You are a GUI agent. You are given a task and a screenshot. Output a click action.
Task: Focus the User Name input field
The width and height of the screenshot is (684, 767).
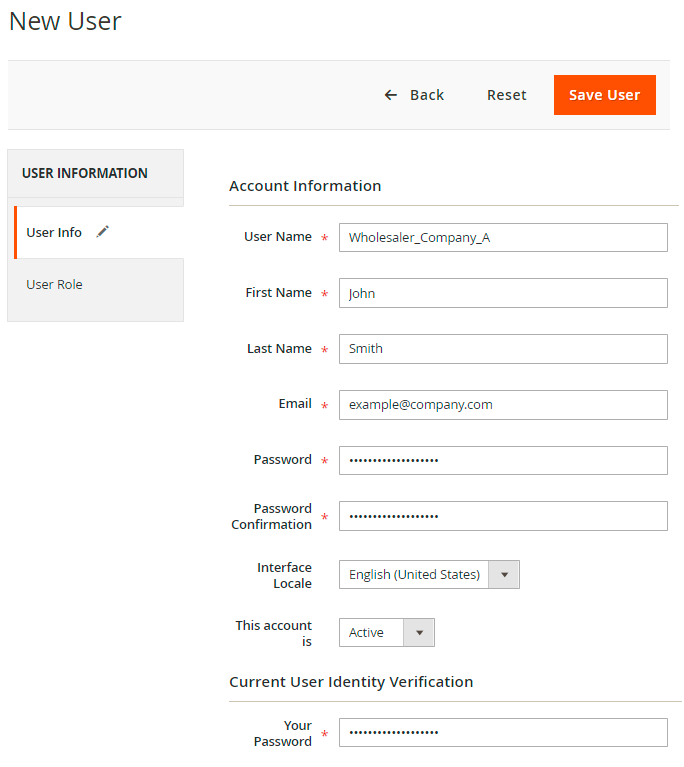pos(503,238)
